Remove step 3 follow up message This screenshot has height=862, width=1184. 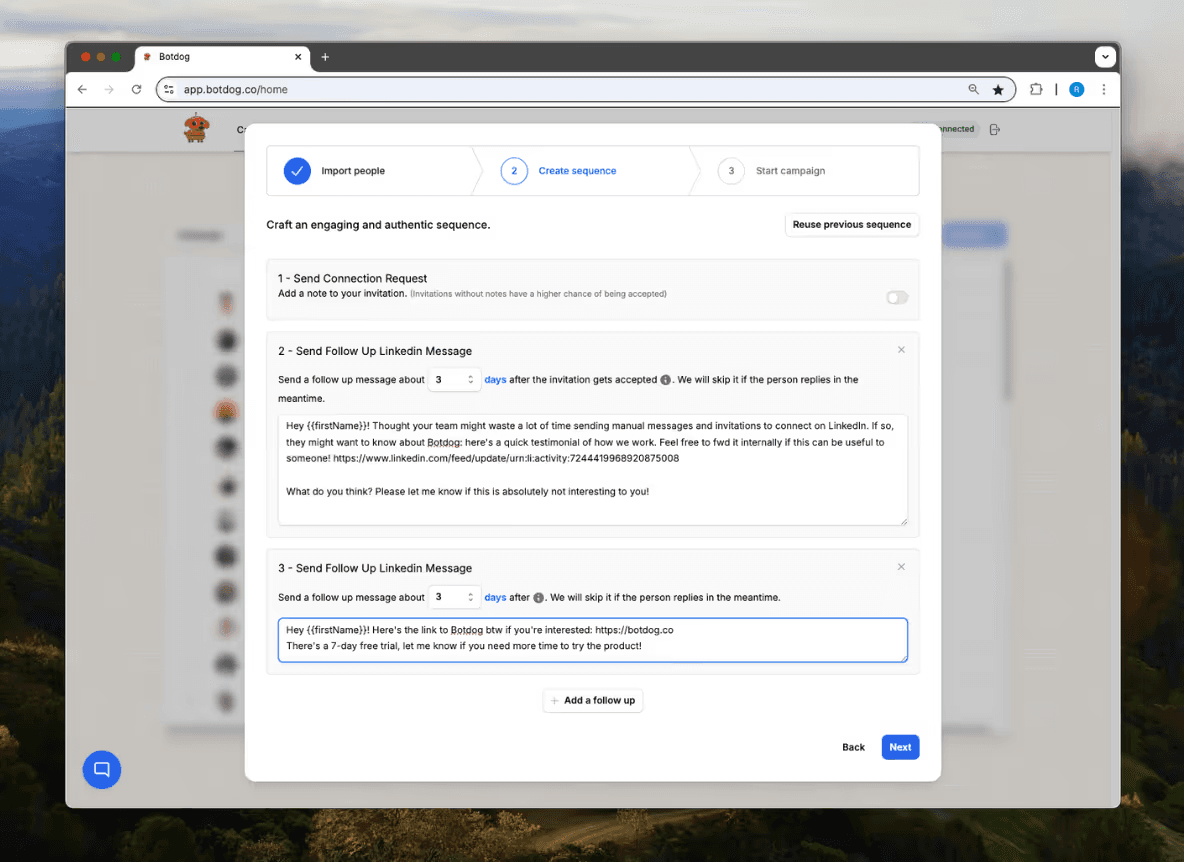[x=901, y=567]
